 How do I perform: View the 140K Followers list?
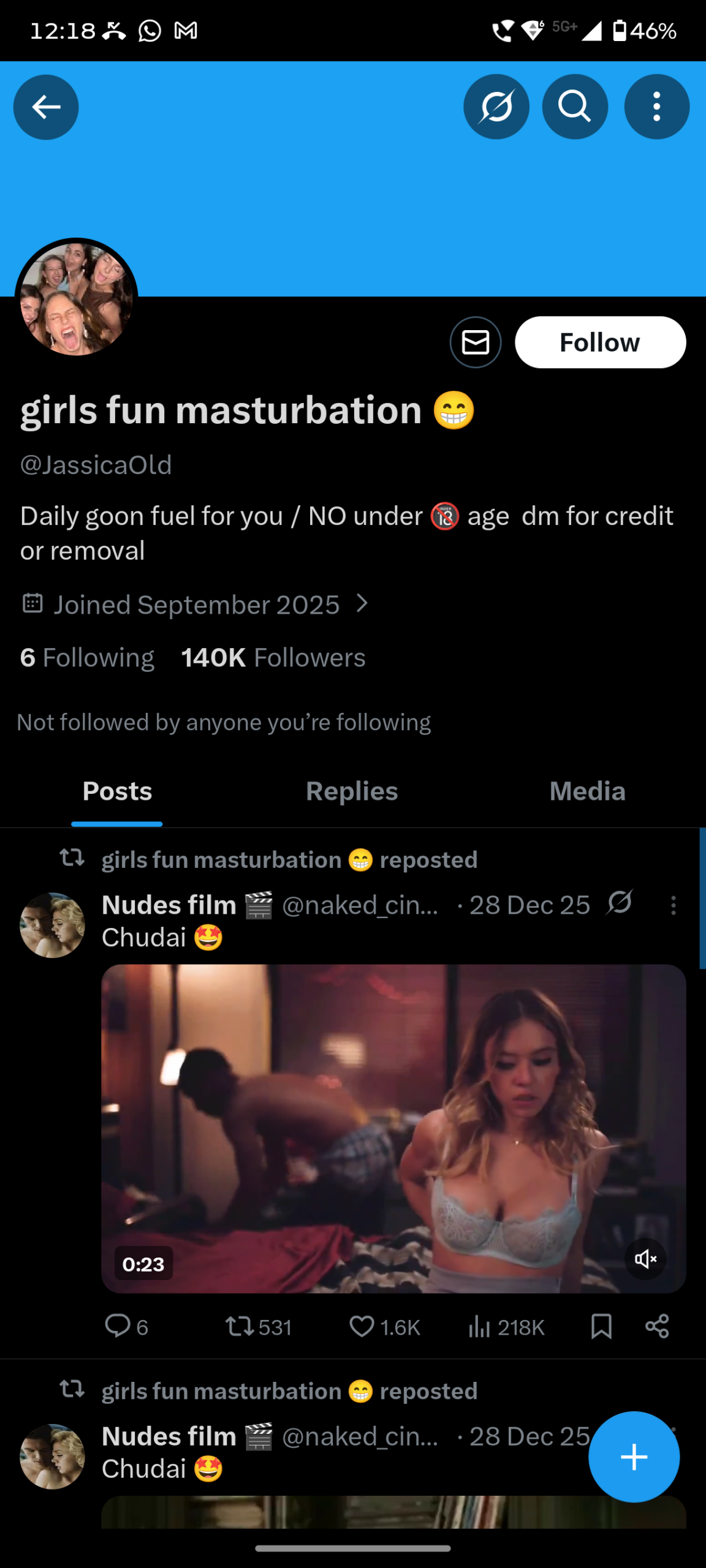point(273,658)
